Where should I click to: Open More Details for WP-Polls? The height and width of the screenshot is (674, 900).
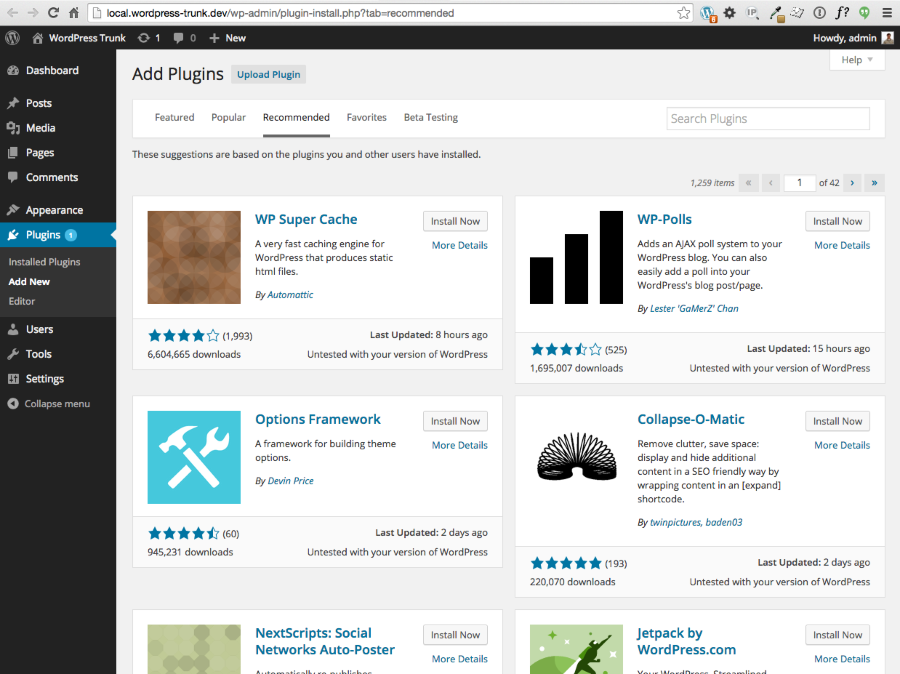[x=842, y=245]
